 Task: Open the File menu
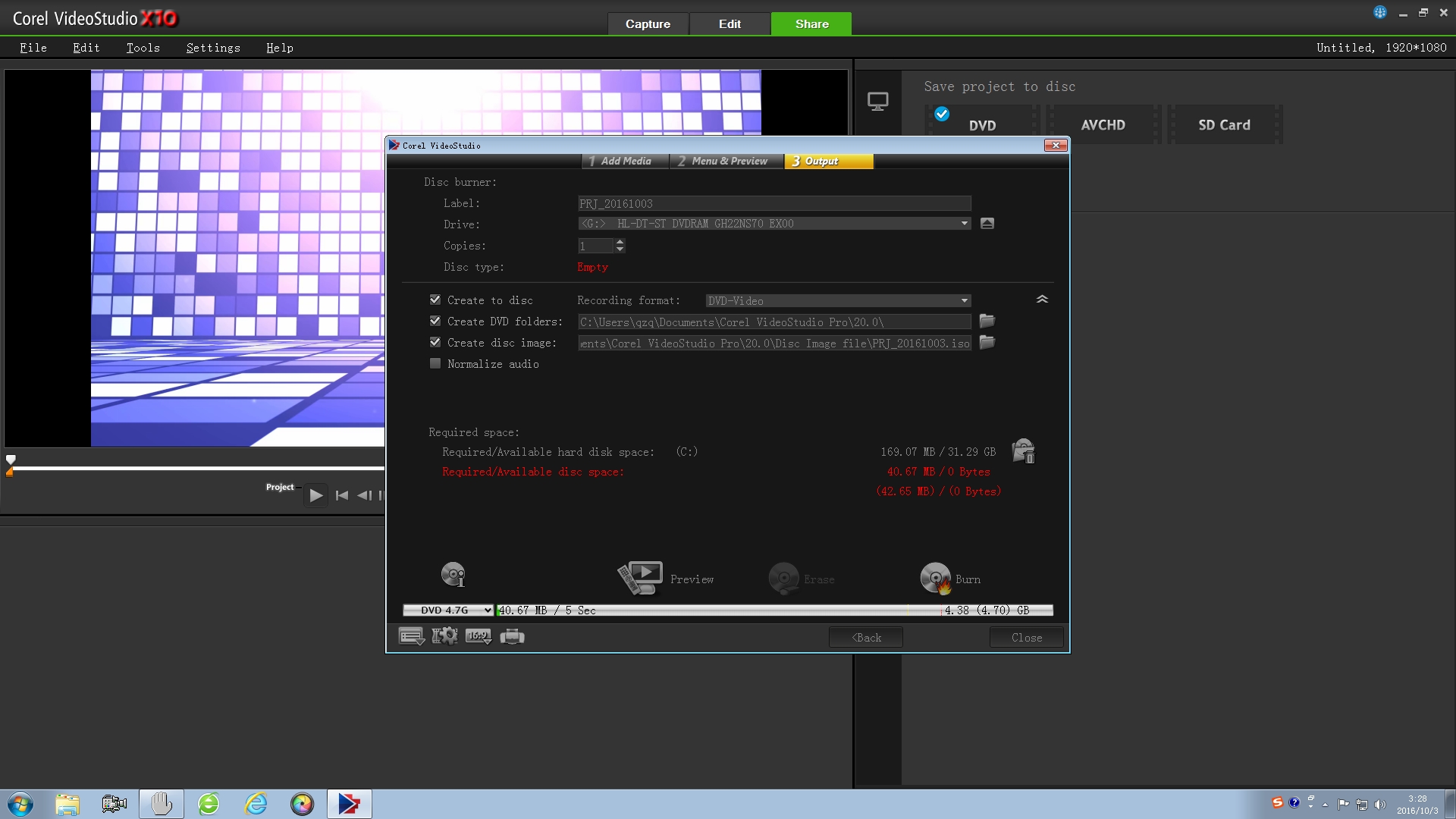33,48
